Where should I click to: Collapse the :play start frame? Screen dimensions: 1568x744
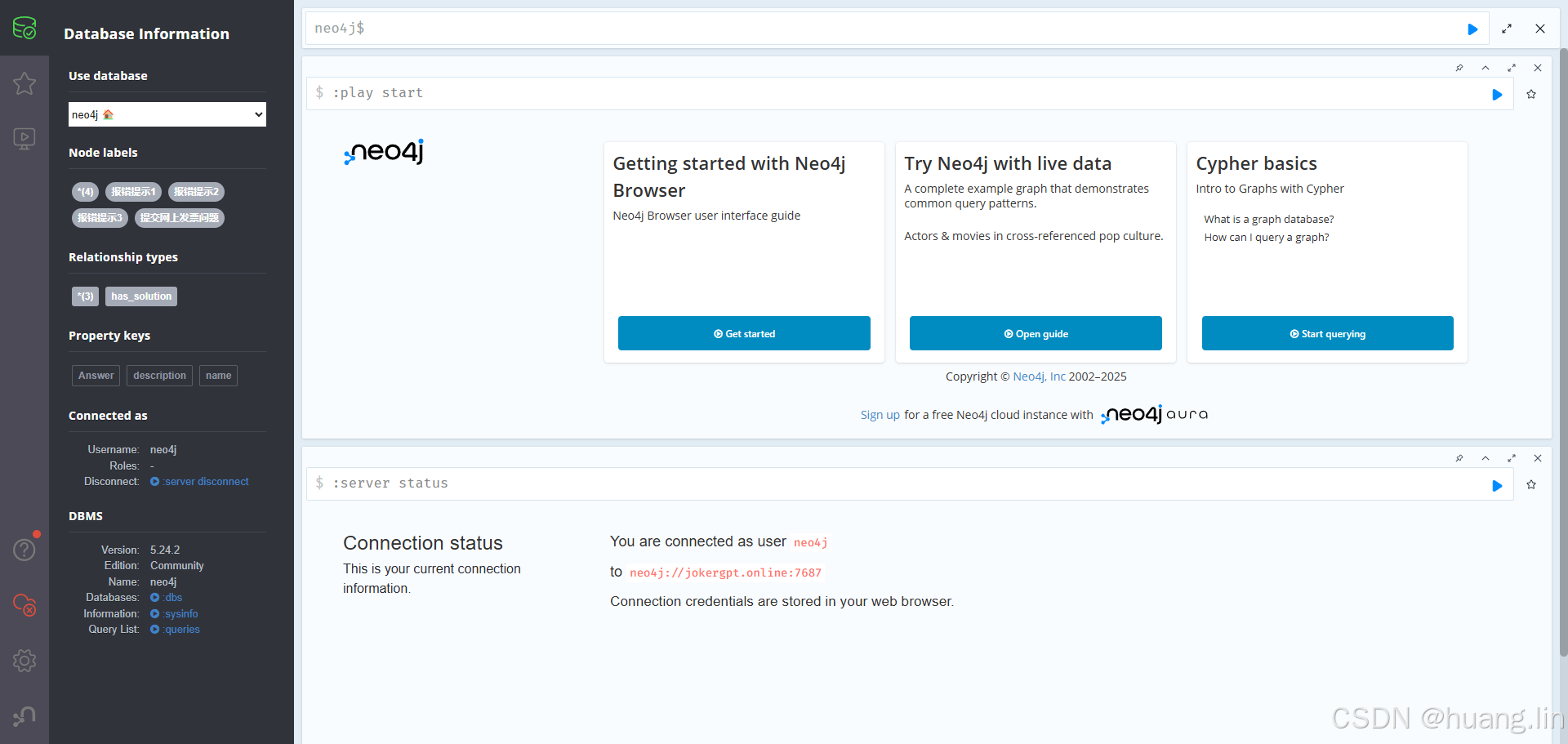tap(1486, 68)
